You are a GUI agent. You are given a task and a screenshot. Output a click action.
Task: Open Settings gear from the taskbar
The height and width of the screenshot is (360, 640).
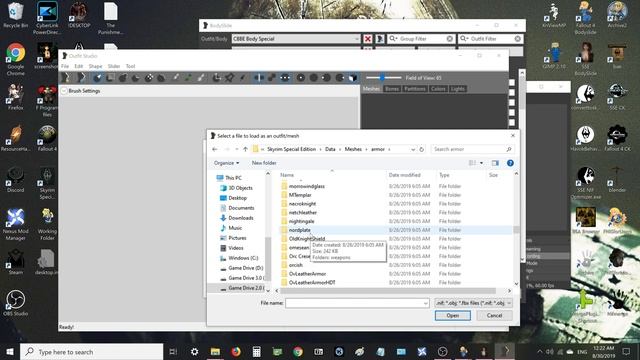pos(194,351)
